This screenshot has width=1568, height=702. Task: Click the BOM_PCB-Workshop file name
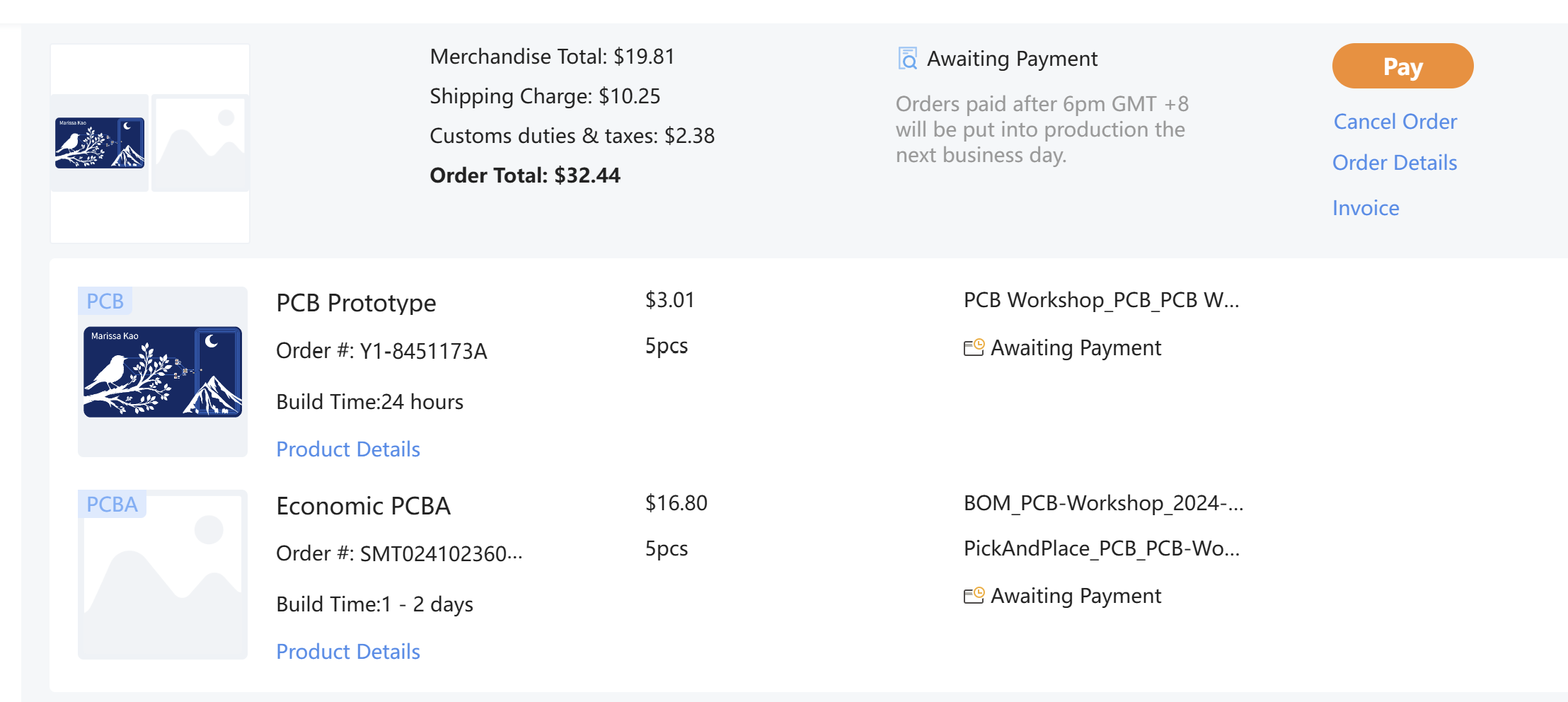pos(1103,503)
